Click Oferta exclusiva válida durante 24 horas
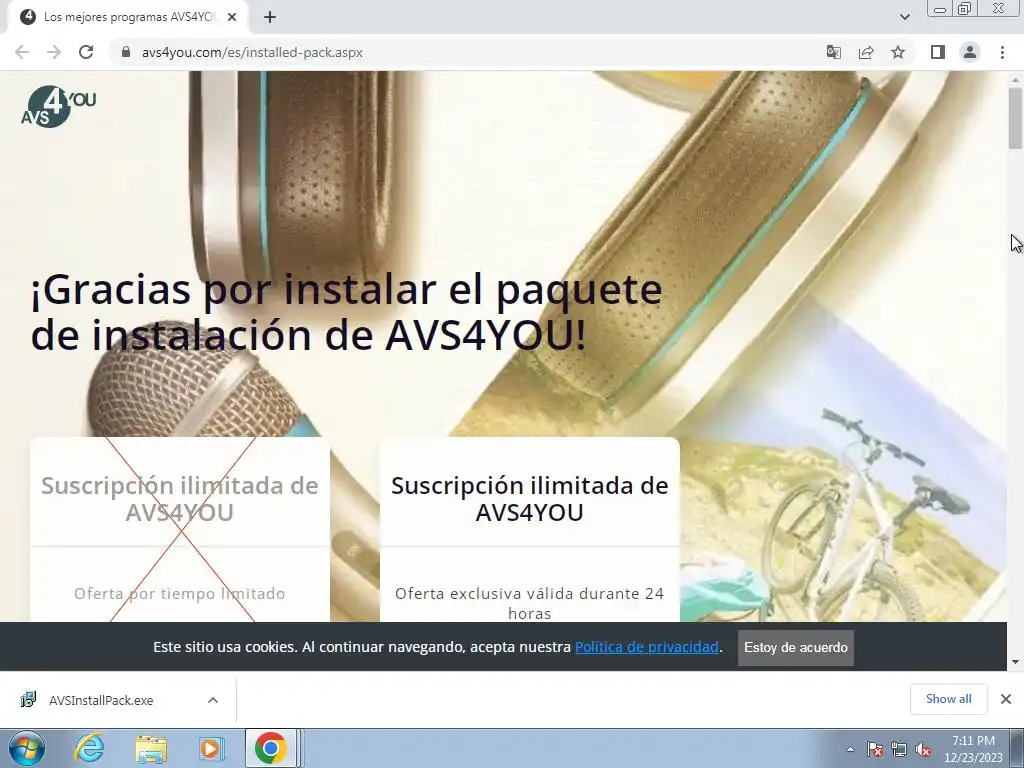 coord(530,603)
